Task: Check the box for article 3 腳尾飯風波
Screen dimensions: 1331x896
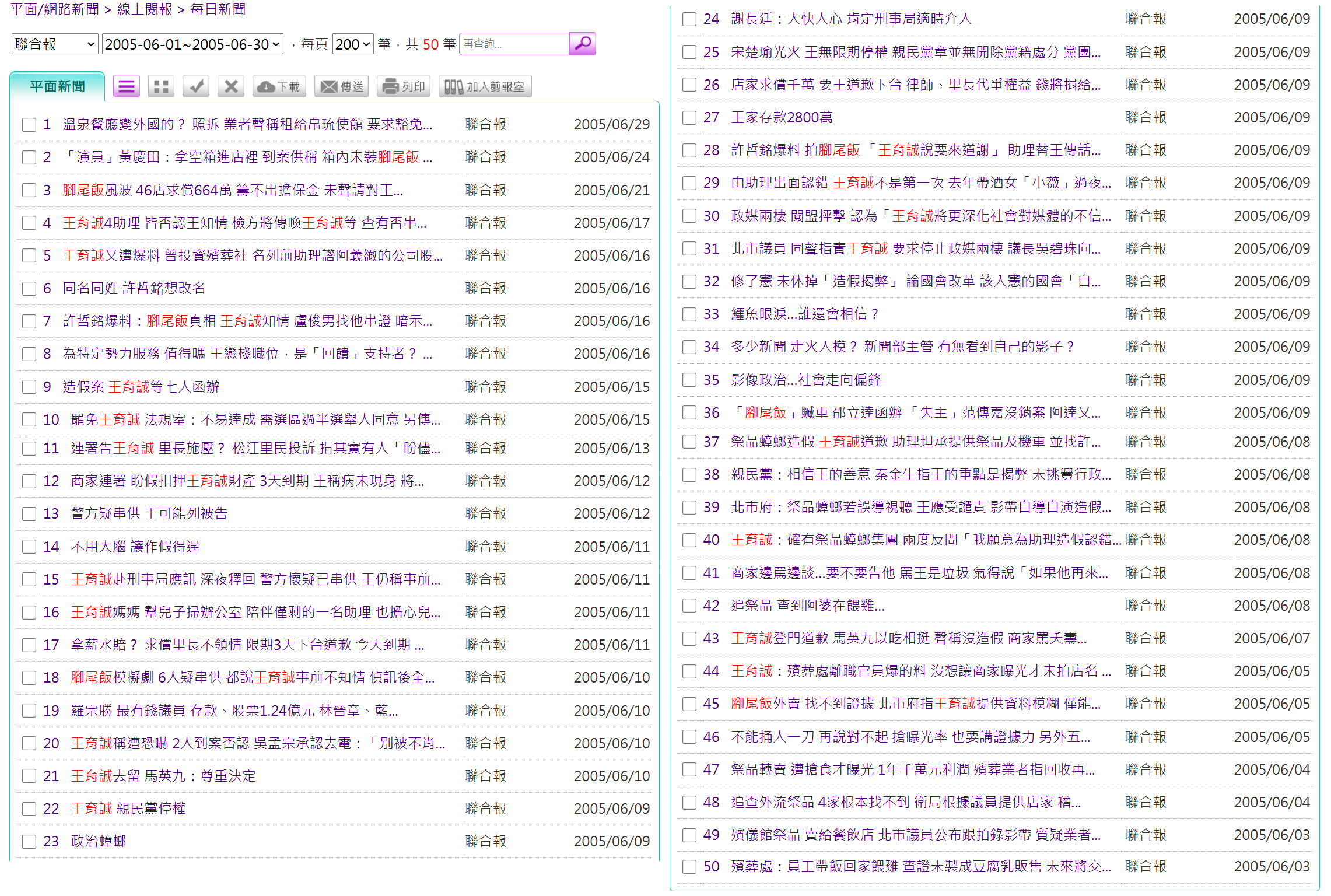Action: [29, 190]
